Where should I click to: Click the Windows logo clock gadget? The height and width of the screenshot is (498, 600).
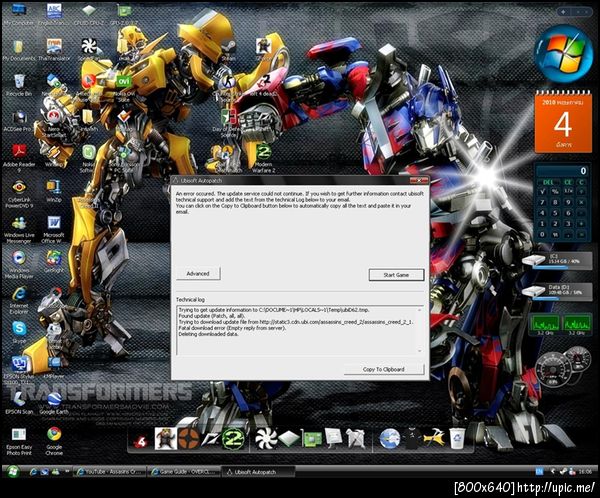pyautogui.click(x=563, y=54)
